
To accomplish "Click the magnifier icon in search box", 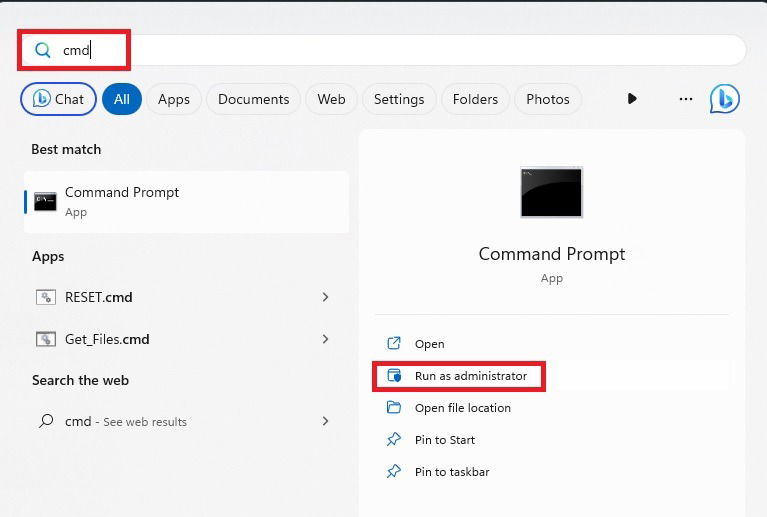I will (x=43, y=50).
